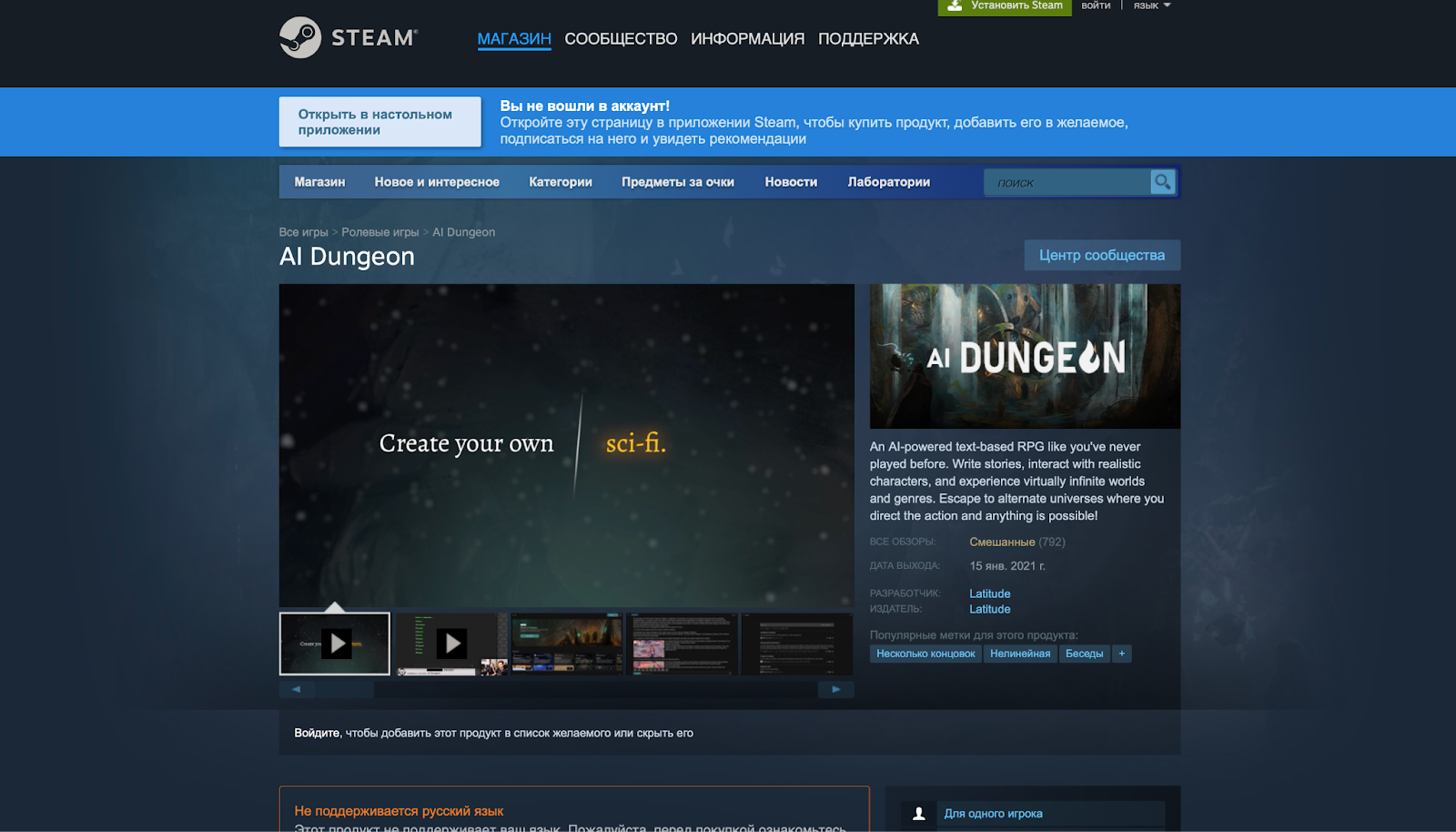Click the войти login link
The width and height of the screenshot is (1456, 832).
1096,5
